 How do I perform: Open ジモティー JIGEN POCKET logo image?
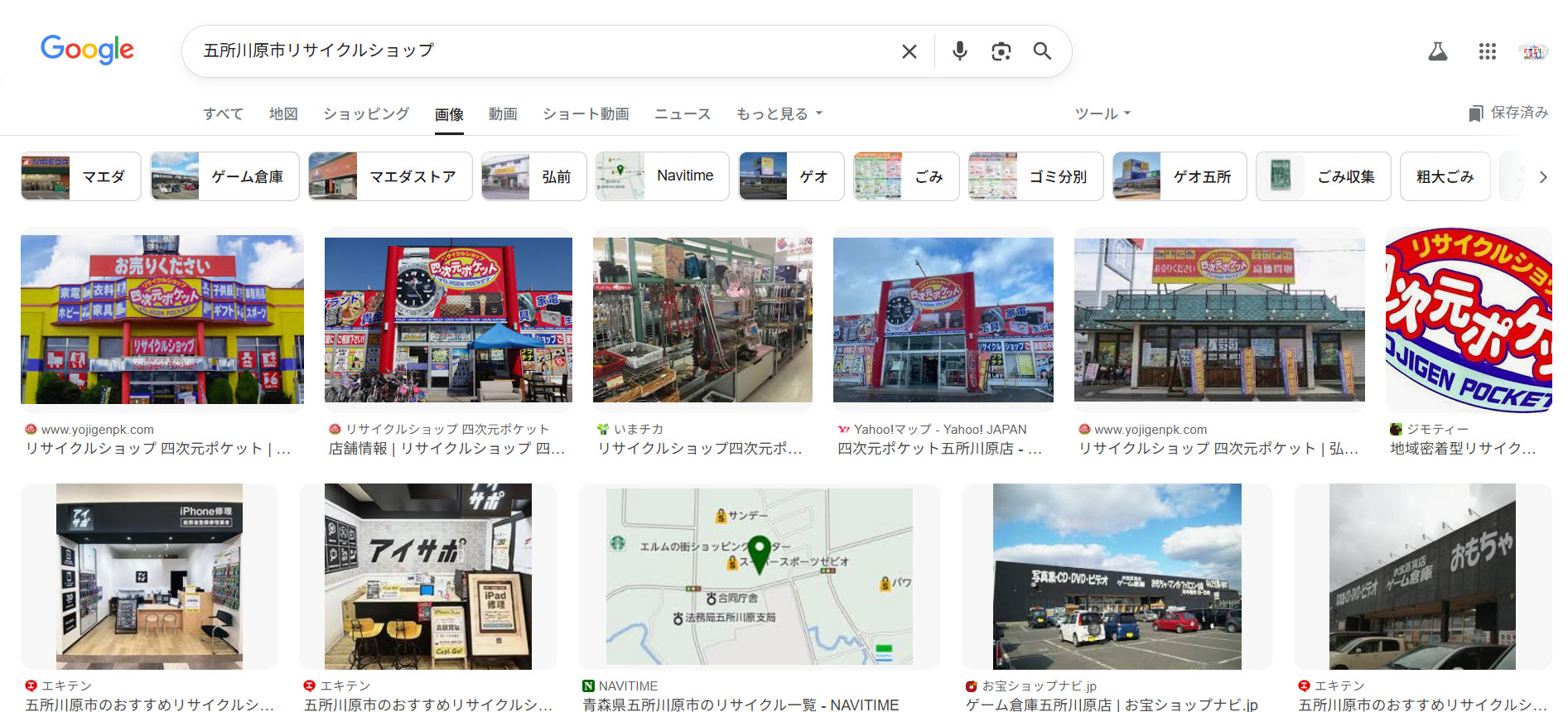pos(1469,320)
